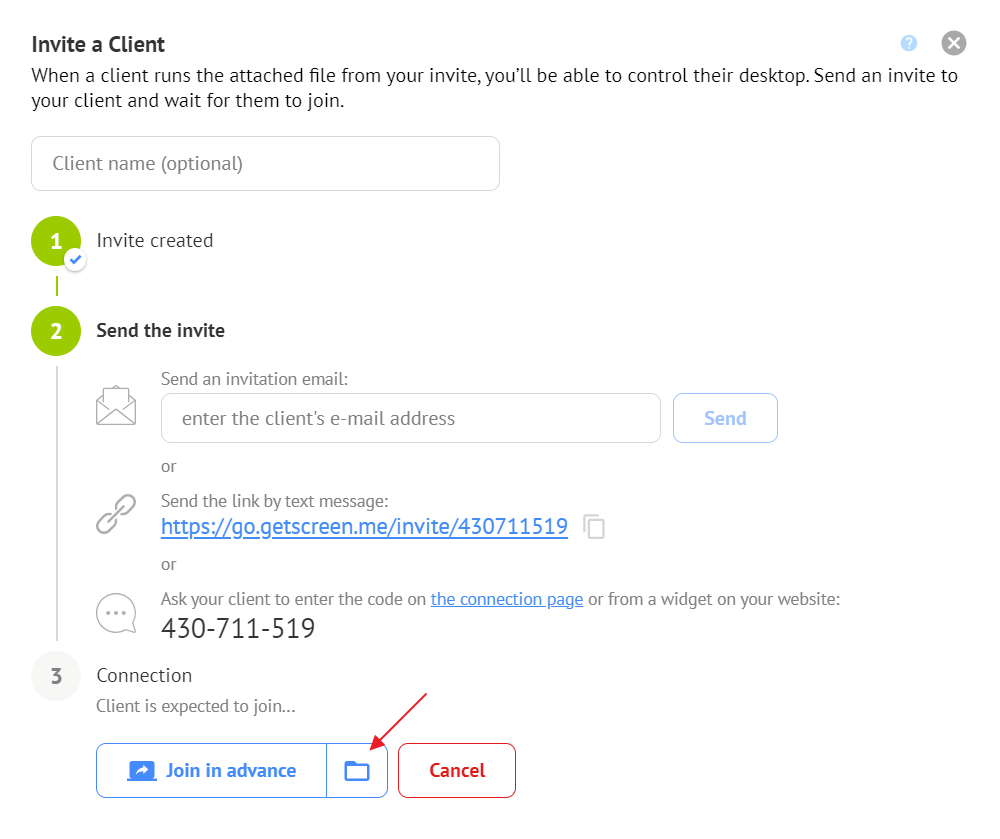This screenshot has height=839, width=1000.
Task: Click the step 1 green circle
Action: 55,241
